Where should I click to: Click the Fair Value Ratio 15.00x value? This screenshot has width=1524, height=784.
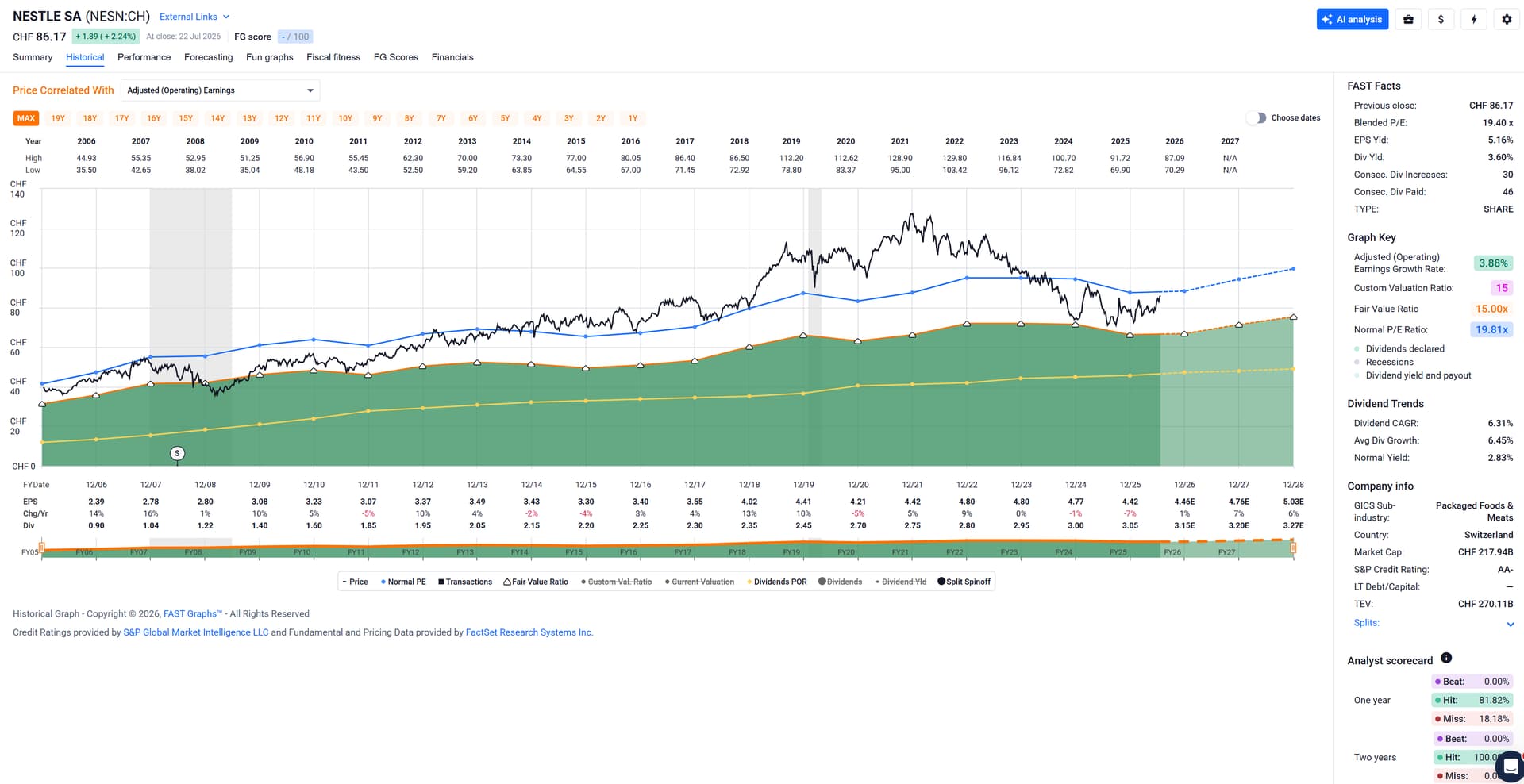pyautogui.click(x=1491, y=309)
